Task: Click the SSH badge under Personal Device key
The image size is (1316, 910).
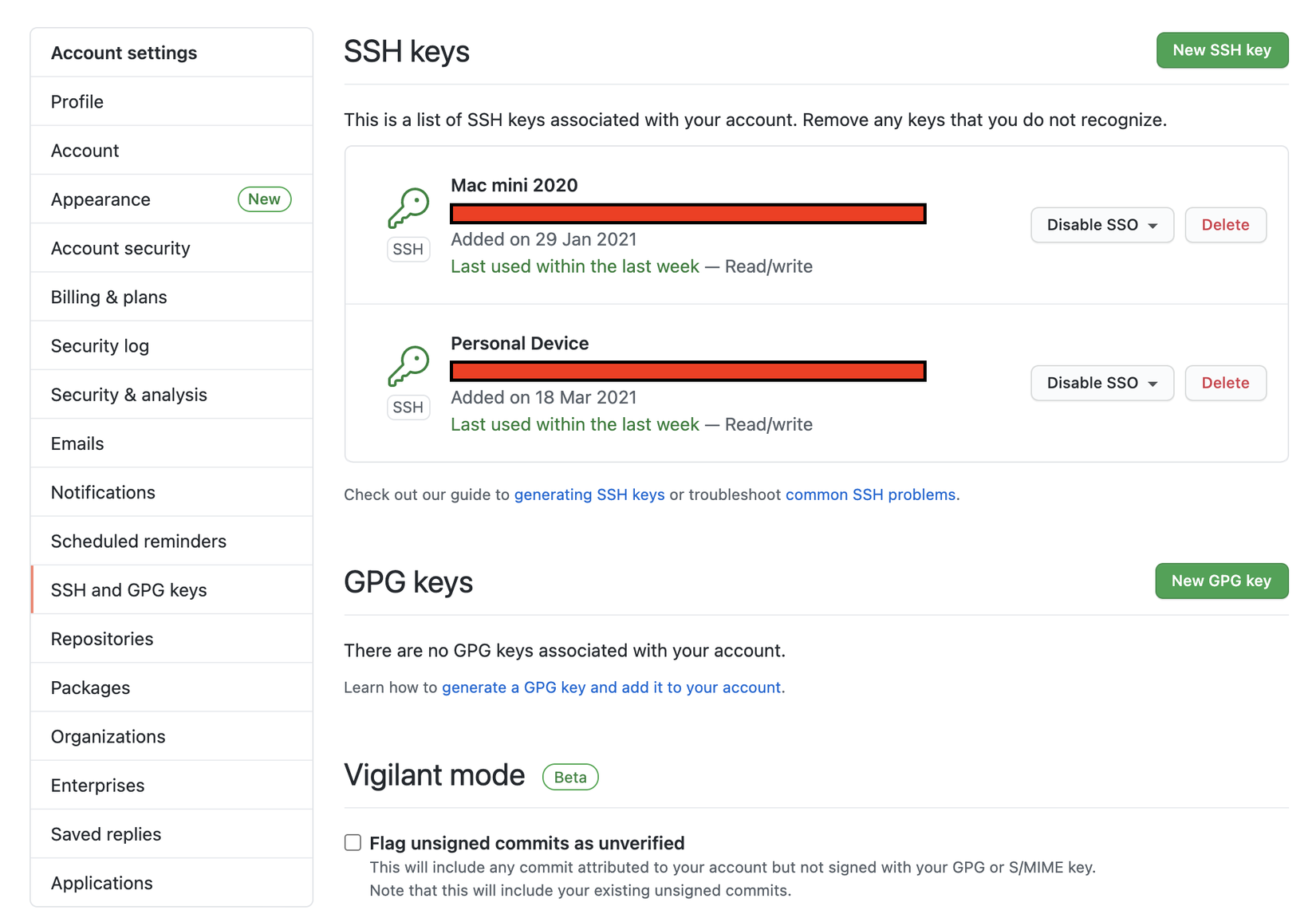Action: click(x=408, y=408)
